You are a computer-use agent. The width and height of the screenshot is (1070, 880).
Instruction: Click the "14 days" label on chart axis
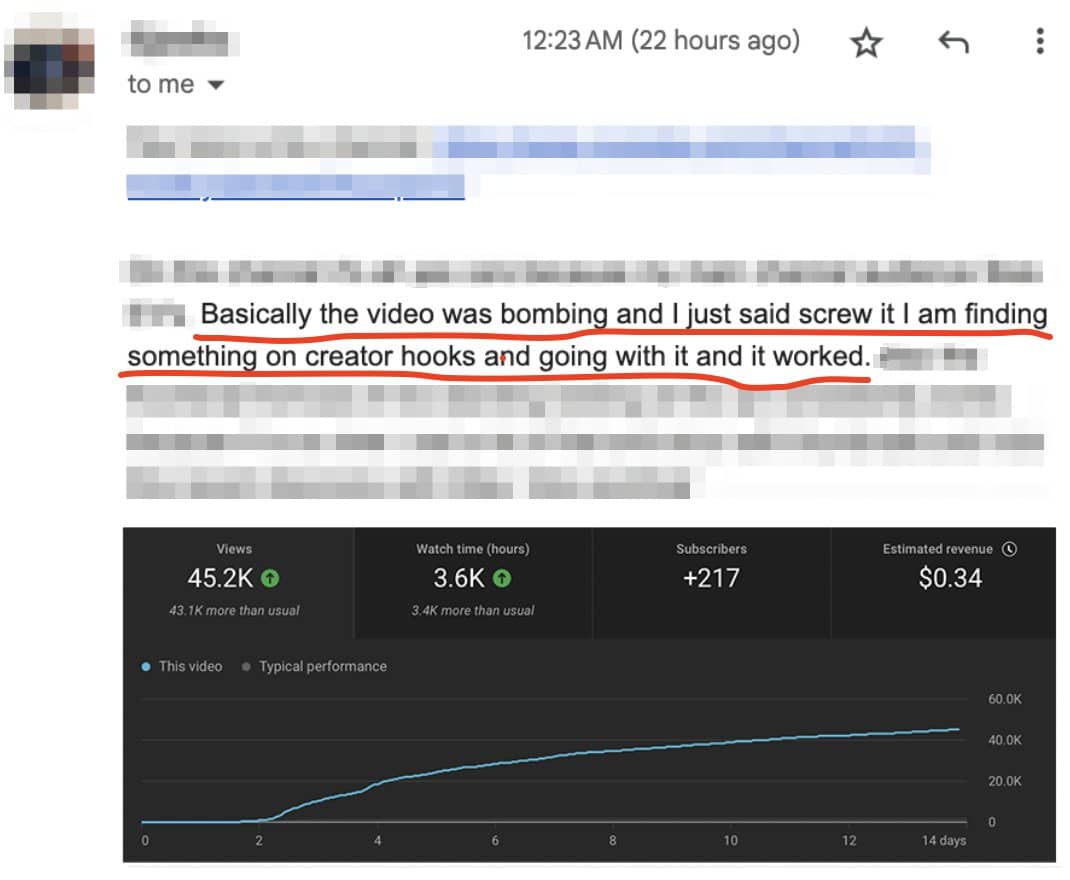[943, 840]
